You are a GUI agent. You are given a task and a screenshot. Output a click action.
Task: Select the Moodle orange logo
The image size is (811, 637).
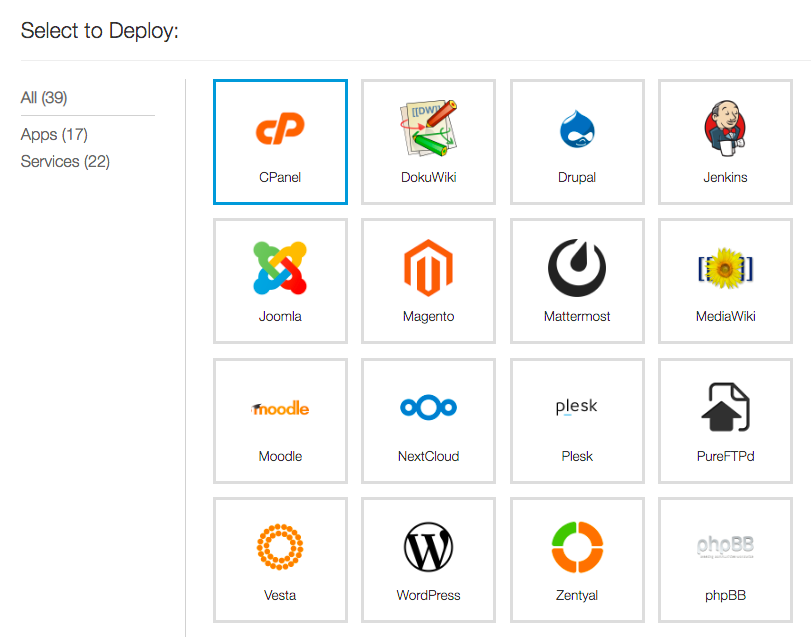point(280,408)
